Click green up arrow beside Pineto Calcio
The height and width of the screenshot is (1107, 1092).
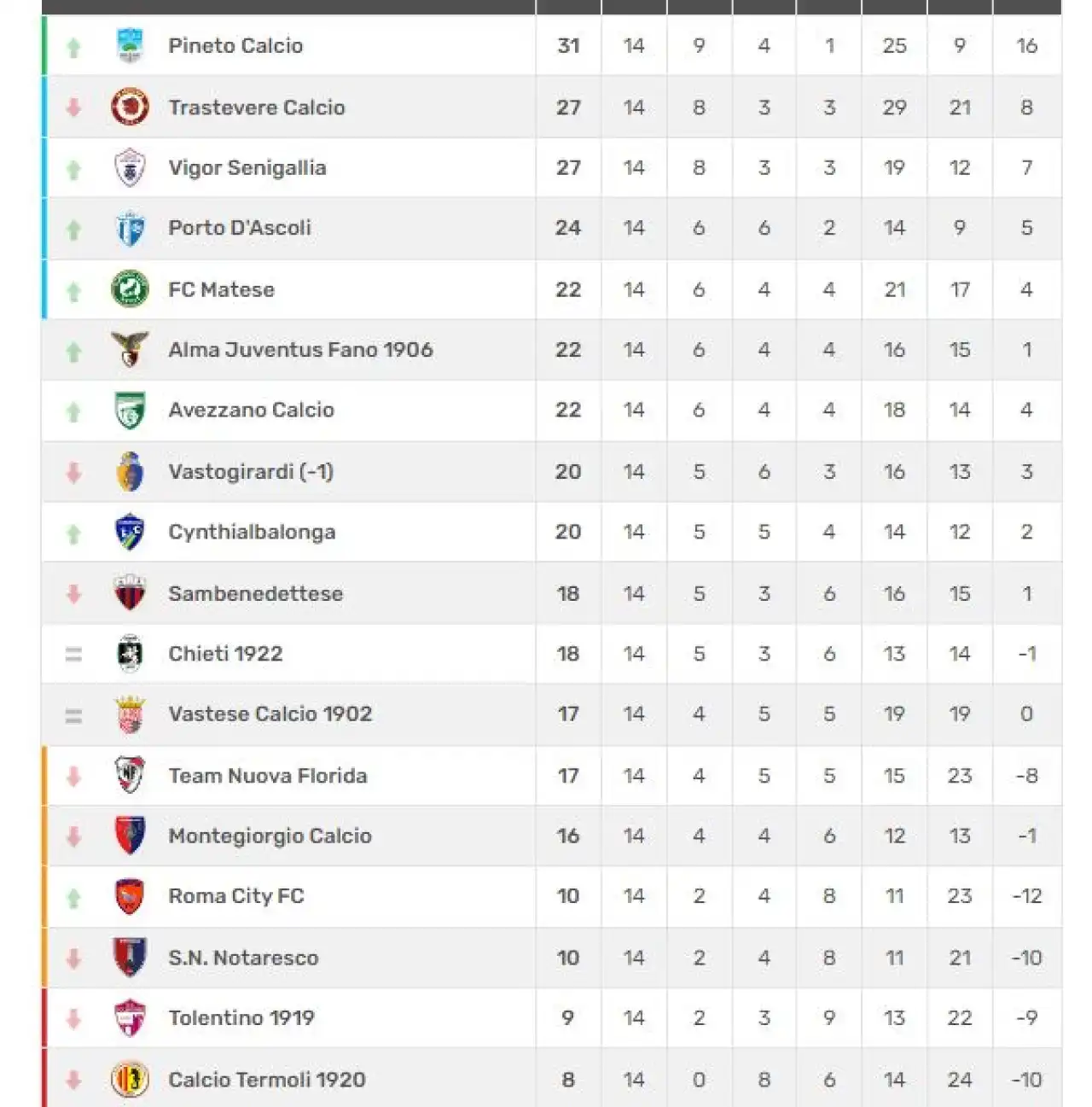click(x=73, y=48)
